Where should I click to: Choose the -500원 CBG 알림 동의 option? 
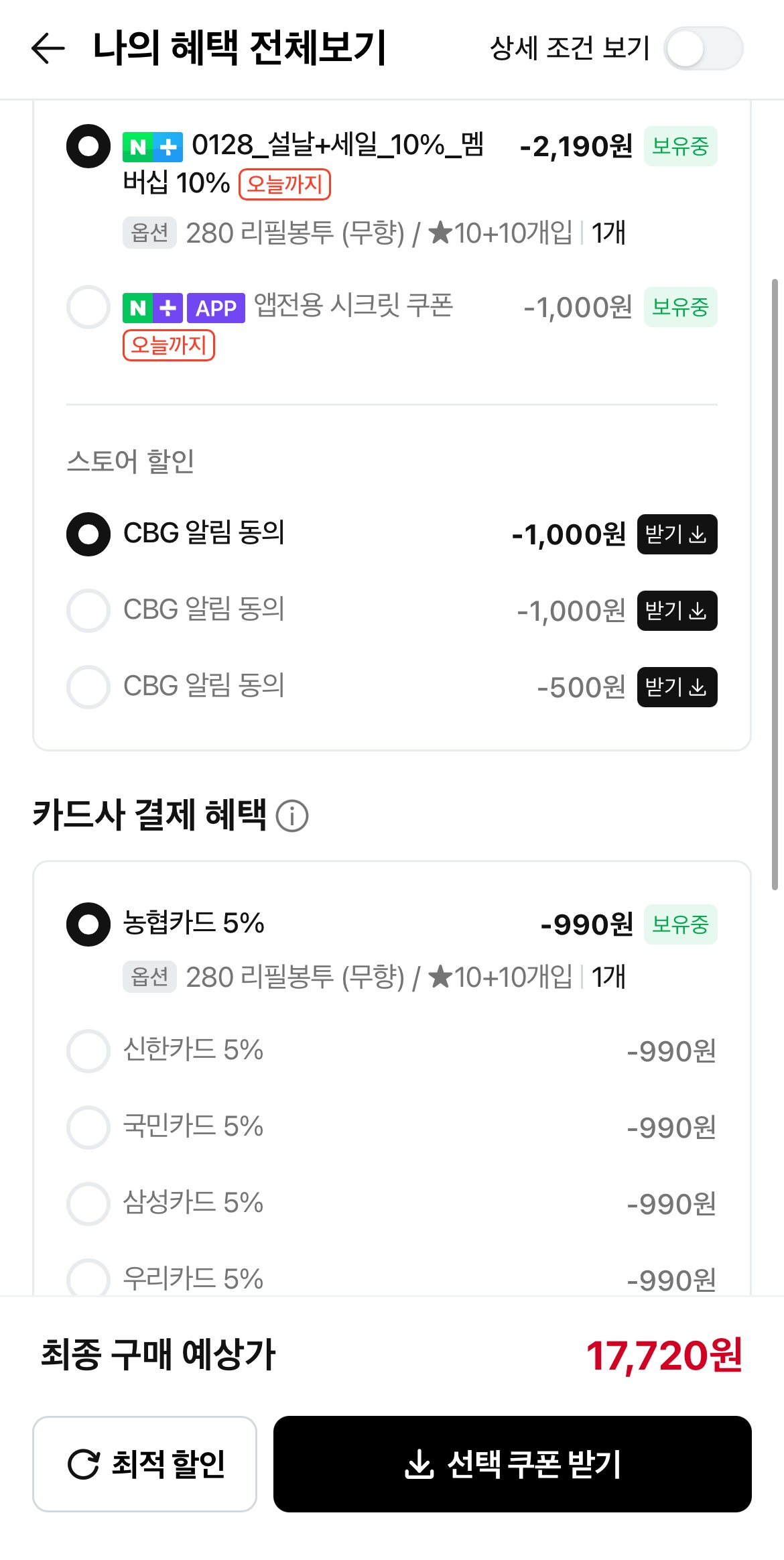click(88, 687)
